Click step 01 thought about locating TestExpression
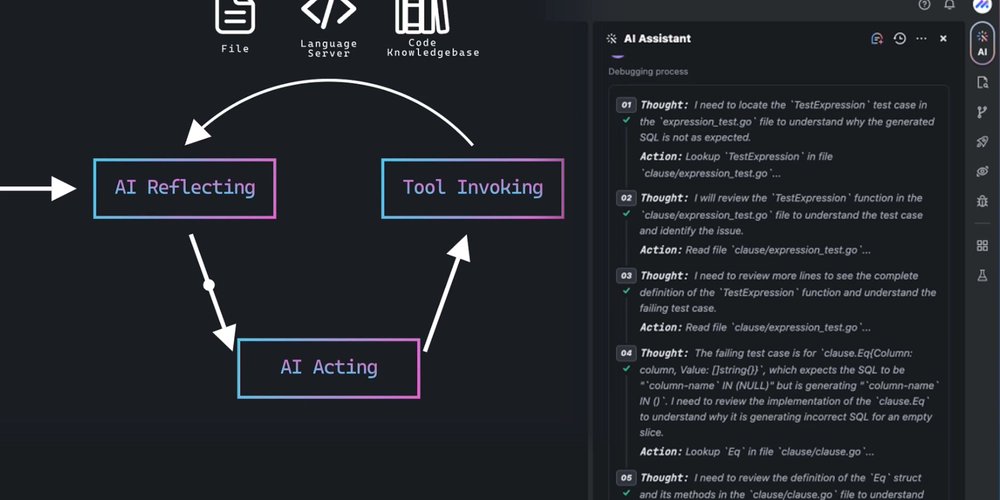 coord(787,121)
